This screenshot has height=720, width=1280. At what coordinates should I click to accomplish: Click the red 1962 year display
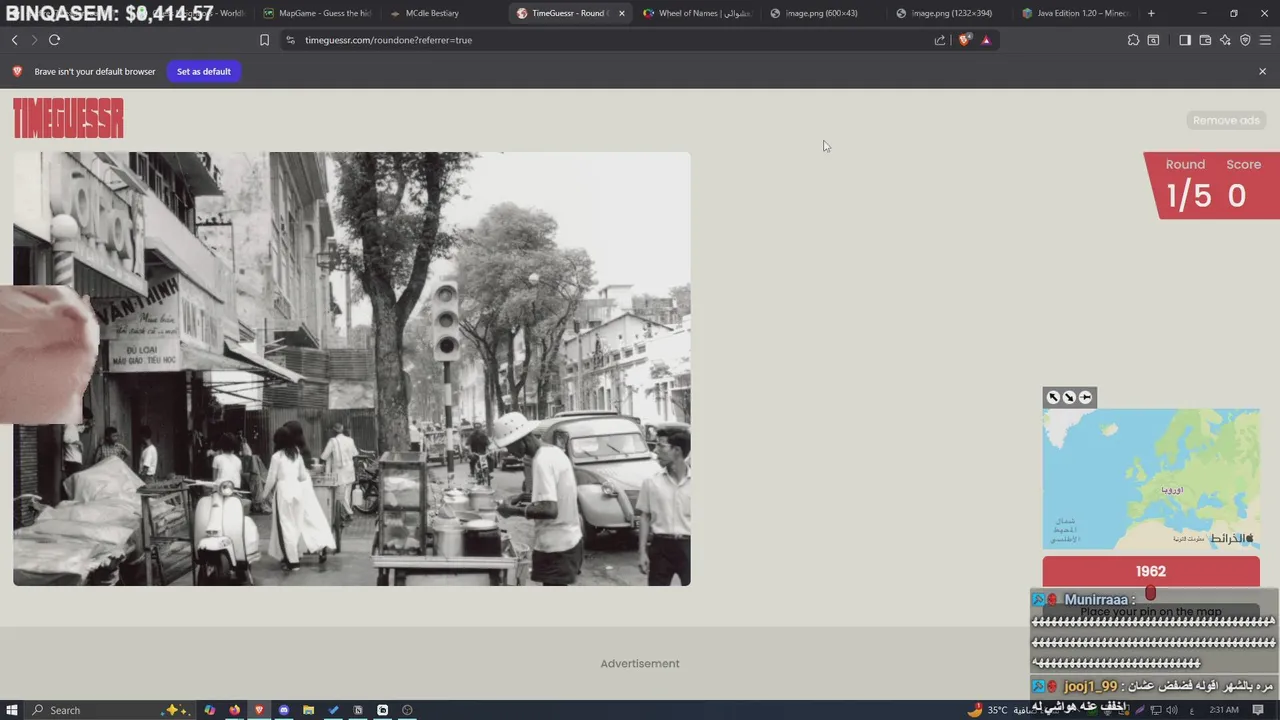1151,571
